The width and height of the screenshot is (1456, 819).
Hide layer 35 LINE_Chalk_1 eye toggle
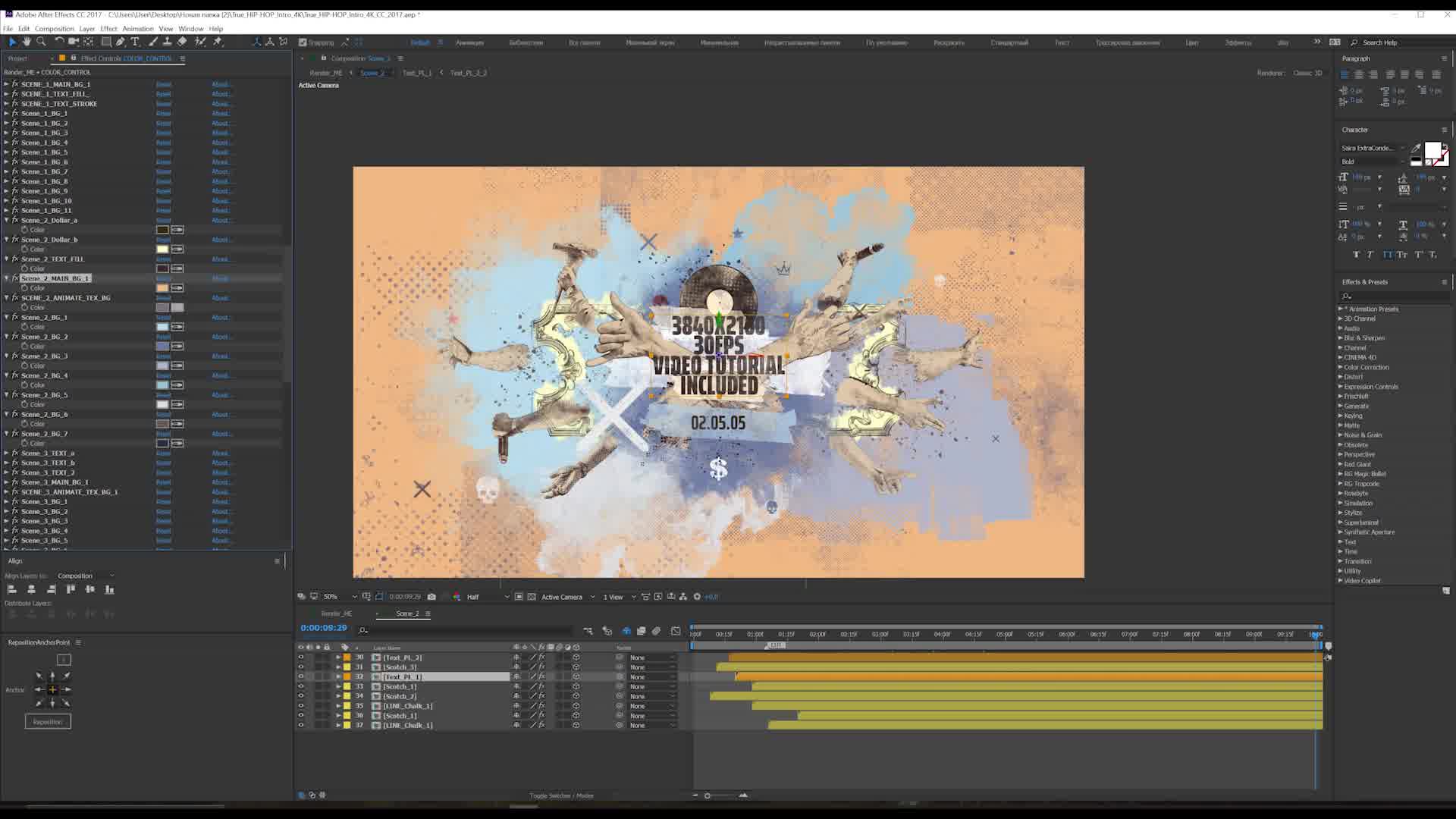click(301, 706)
